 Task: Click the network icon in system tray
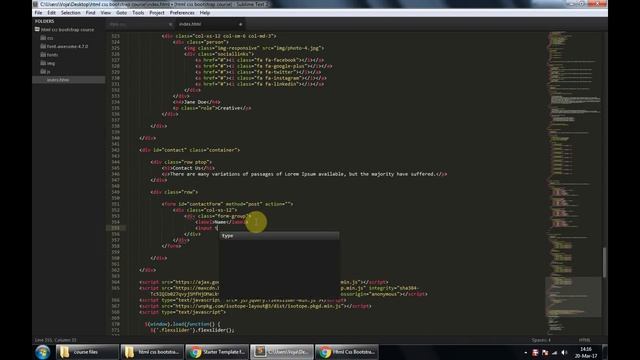[x=554, y=353]
